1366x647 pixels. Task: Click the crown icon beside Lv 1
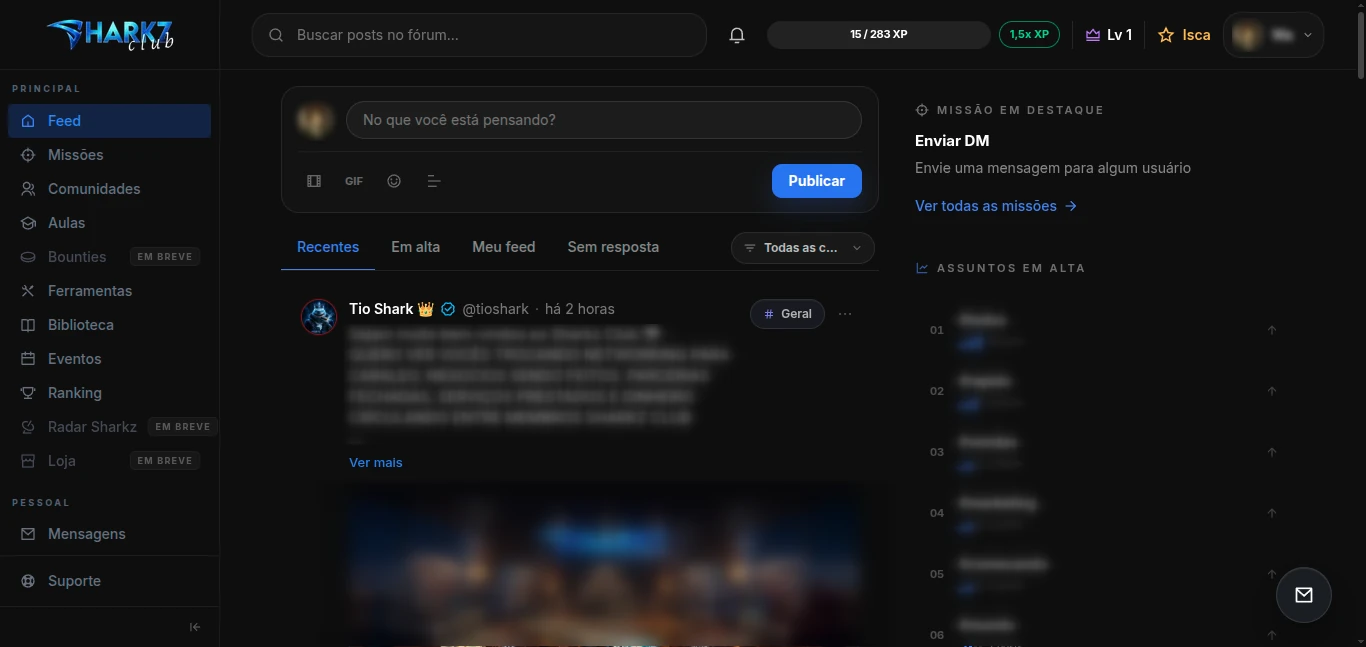point(1093,35)
